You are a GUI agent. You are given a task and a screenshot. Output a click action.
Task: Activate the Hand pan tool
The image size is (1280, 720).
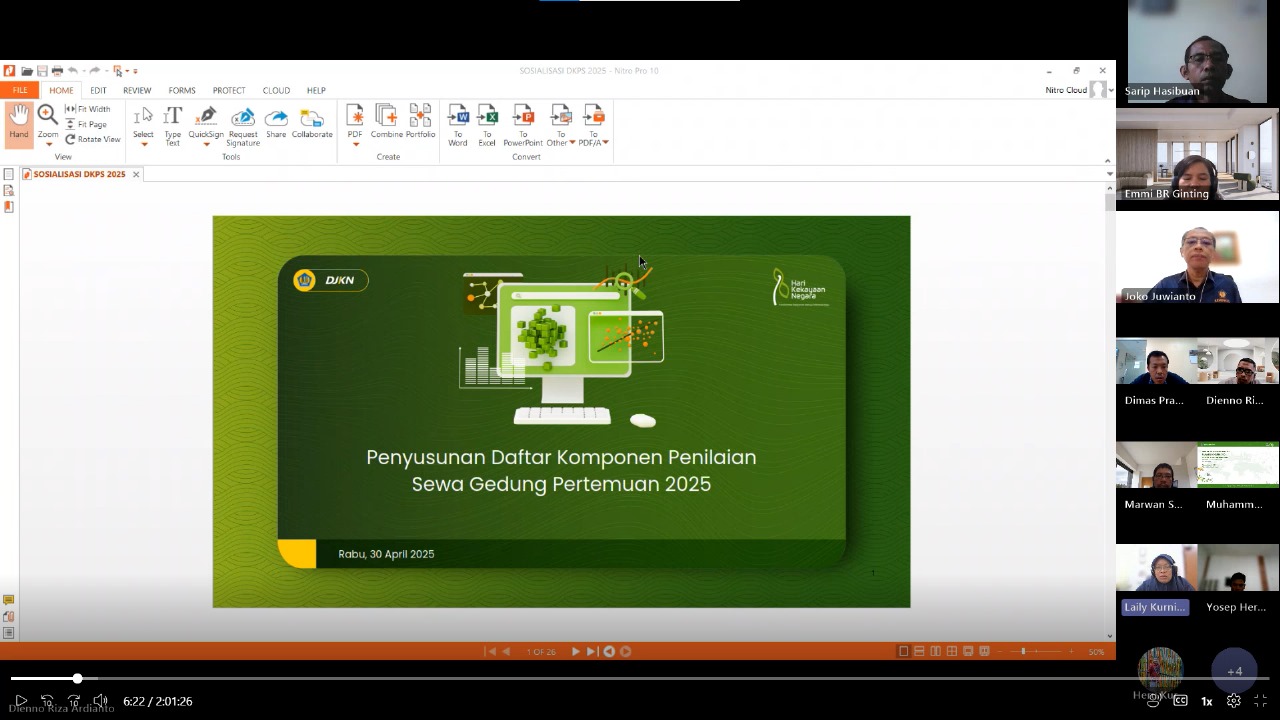tap(18, 122)
